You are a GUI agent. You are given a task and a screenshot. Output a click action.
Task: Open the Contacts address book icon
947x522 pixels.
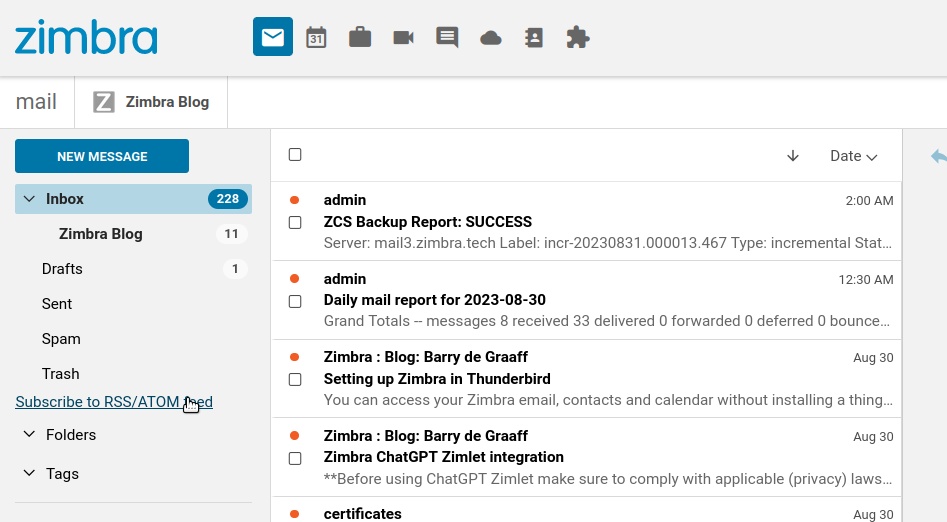coord(534,38)
